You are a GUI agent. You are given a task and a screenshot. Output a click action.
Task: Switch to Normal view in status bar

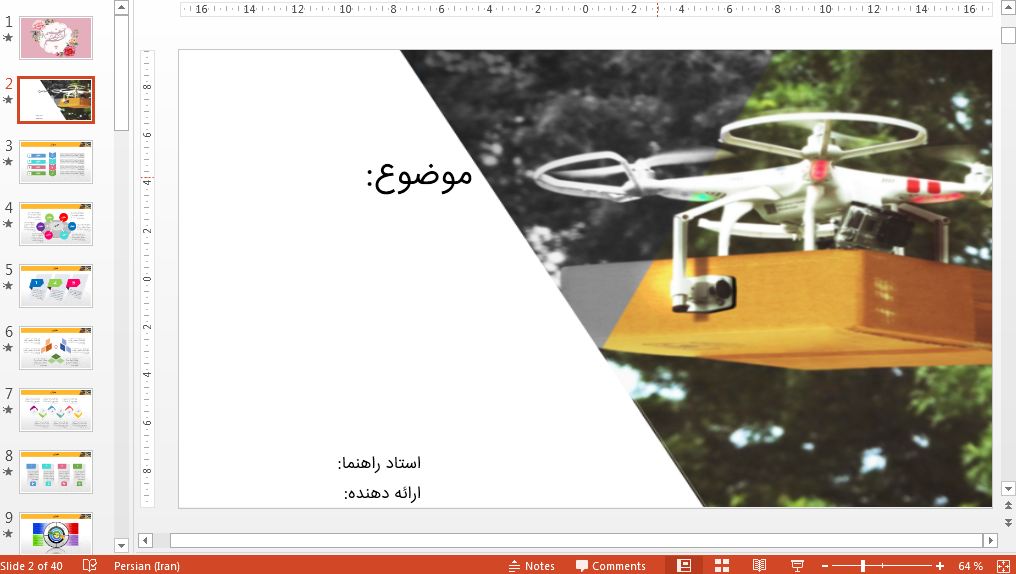(684, 566)
